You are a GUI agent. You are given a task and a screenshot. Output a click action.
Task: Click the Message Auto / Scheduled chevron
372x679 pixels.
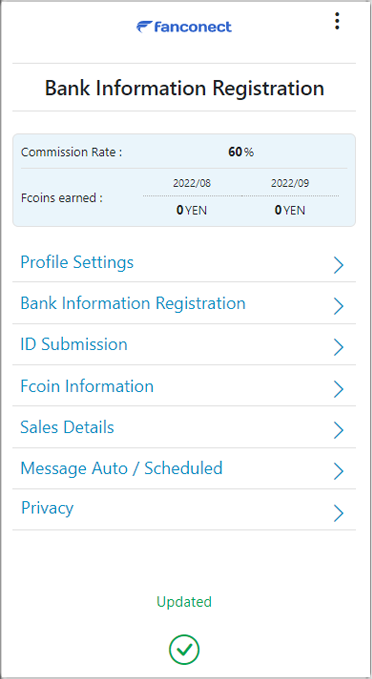[339, 471]
